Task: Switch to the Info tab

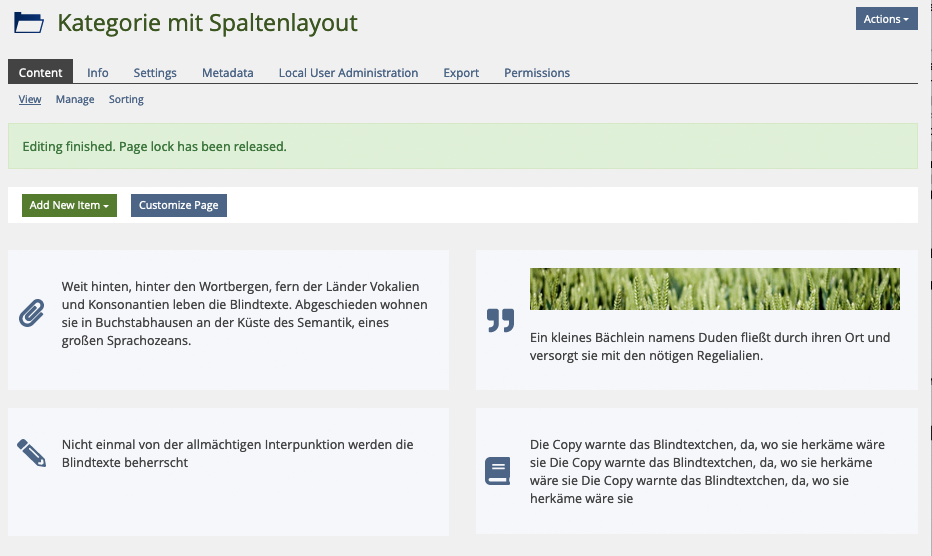Action: 98,73
